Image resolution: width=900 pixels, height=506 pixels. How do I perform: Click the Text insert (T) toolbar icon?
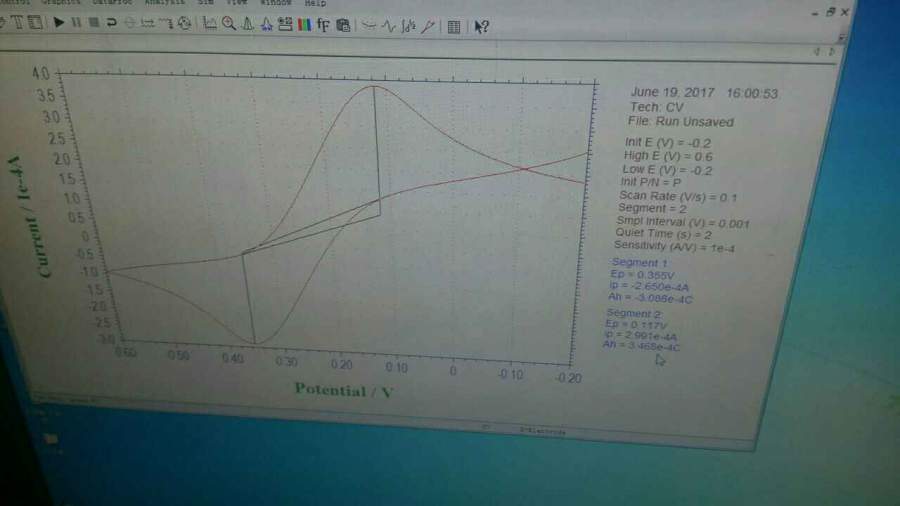pyautogui.click(x=17, y=22)
